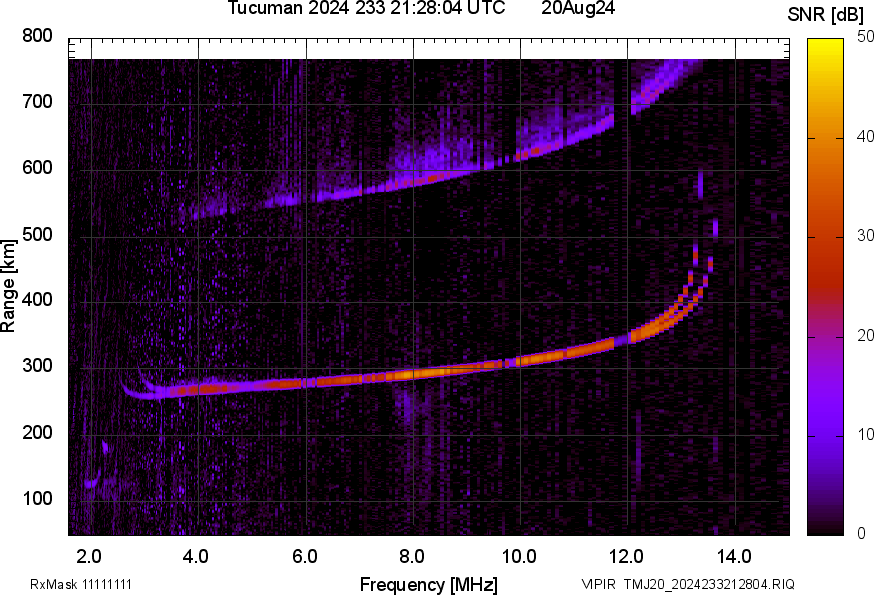Click the 'VIPIR TMJ20_2024233212804.RIQ' file label

pos(688,585)
